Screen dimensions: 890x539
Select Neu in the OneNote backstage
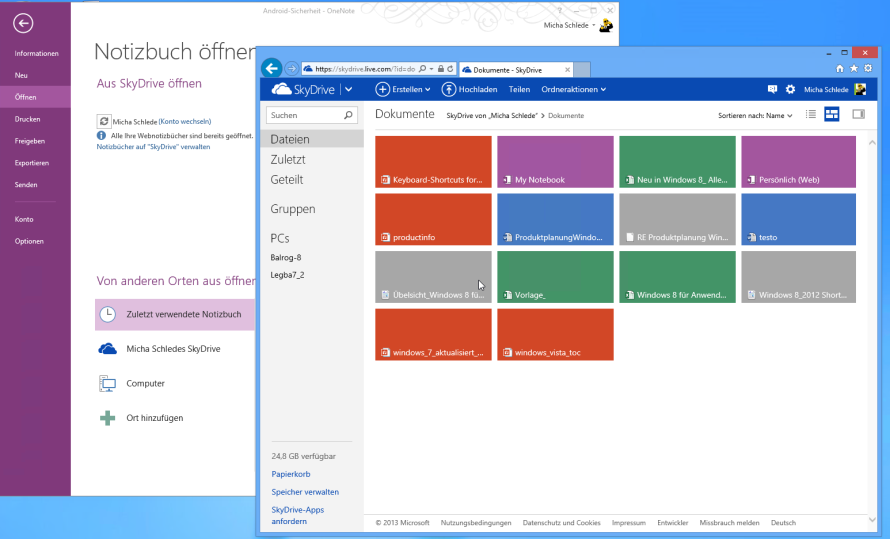click(21, 75)
